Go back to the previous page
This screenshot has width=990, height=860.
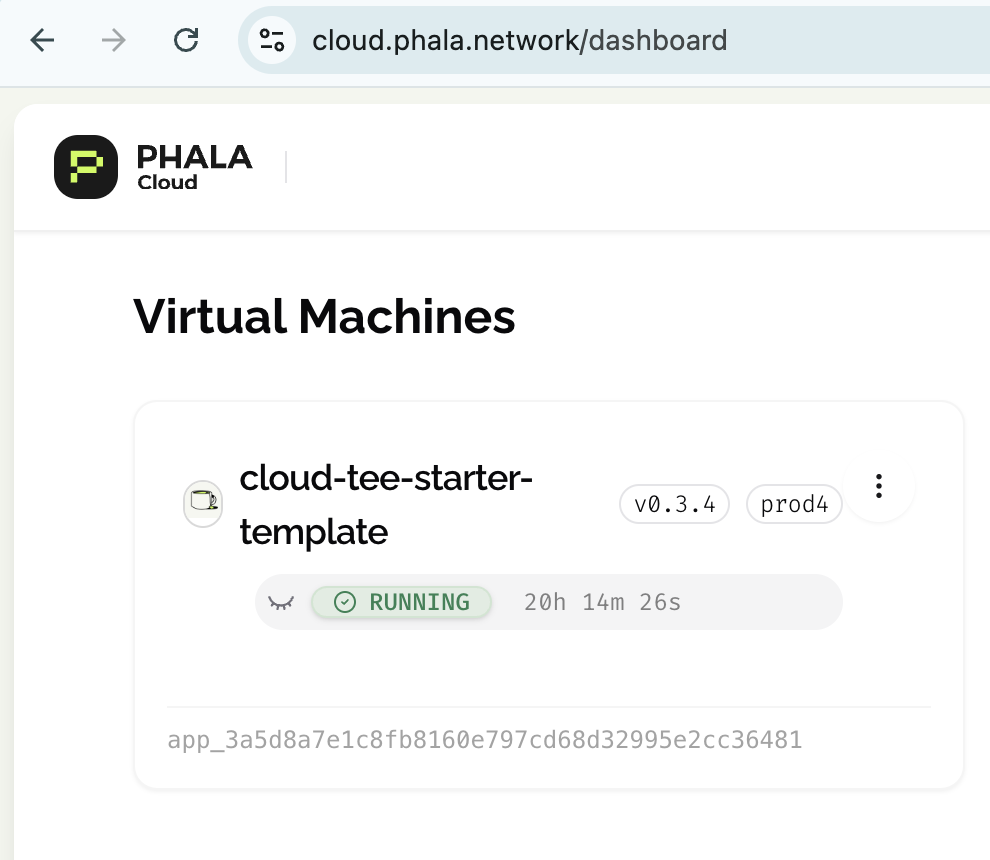tap(40, 40)
